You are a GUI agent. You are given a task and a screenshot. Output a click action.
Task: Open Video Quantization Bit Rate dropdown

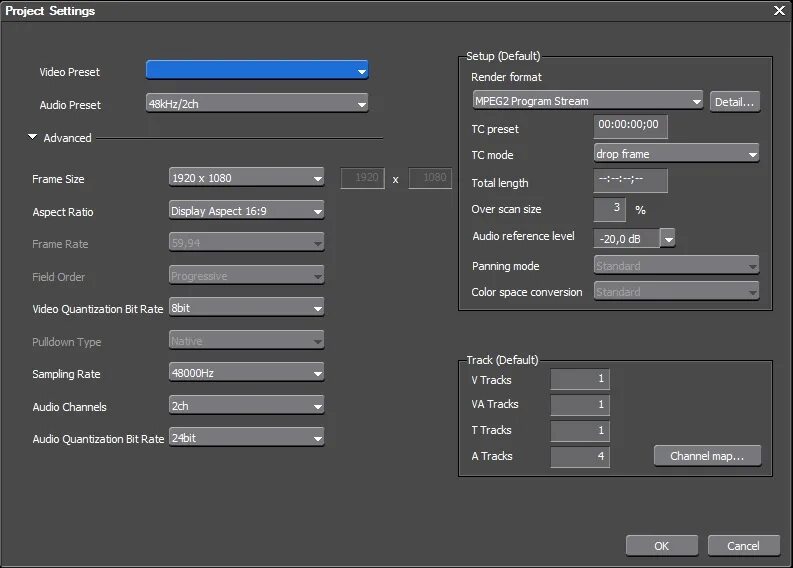[246, 308]
